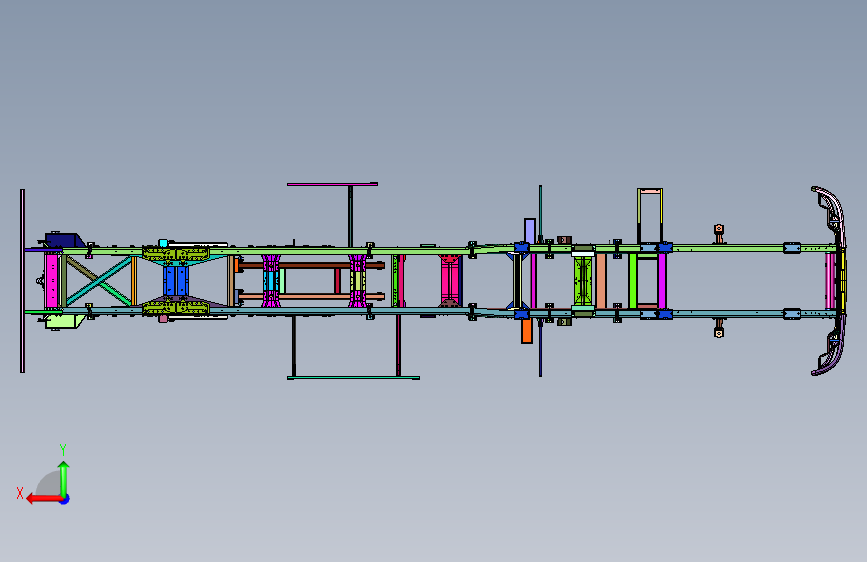Viewport: 867px width, 562px height.
Task: Select the long brown longitudinal rod
Action: pyautogui.click(x=311, y=266)
